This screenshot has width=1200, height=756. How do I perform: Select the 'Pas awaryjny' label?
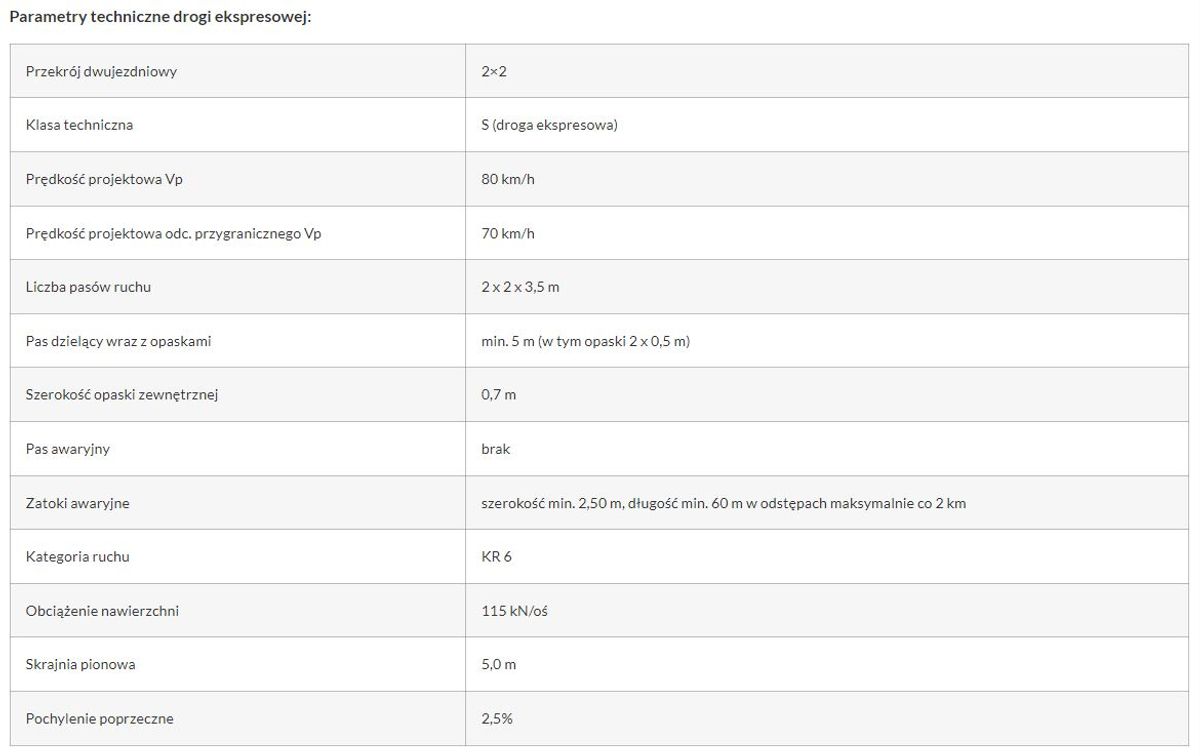click(67, 449)
